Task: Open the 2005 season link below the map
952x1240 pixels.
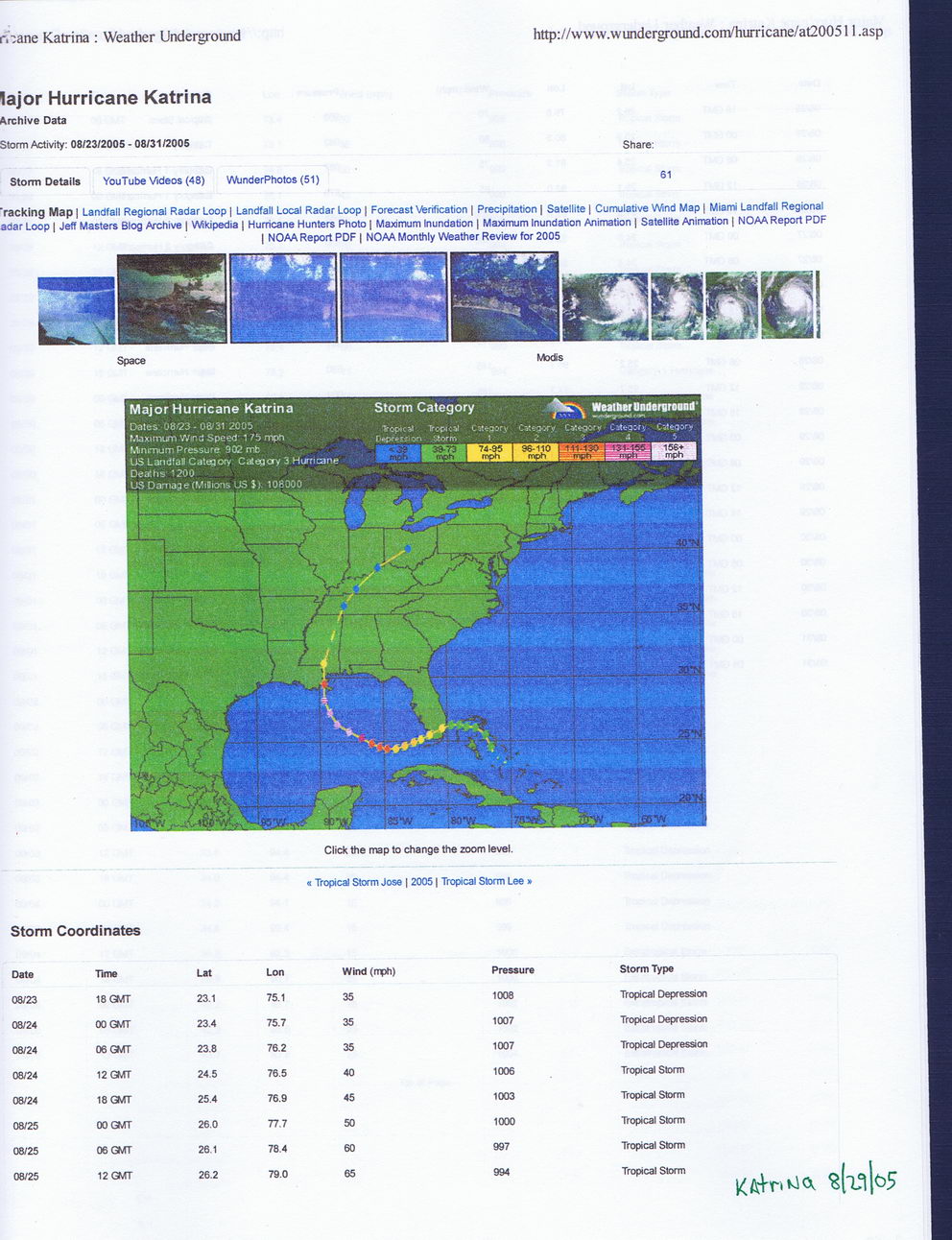Action: [422, 882]
